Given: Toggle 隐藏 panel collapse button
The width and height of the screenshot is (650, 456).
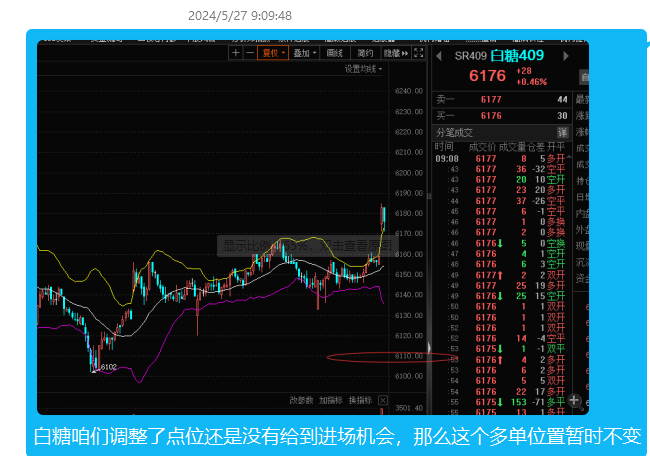Looking at the screenshot, I should pyautogui.click(x=396, y=53).
